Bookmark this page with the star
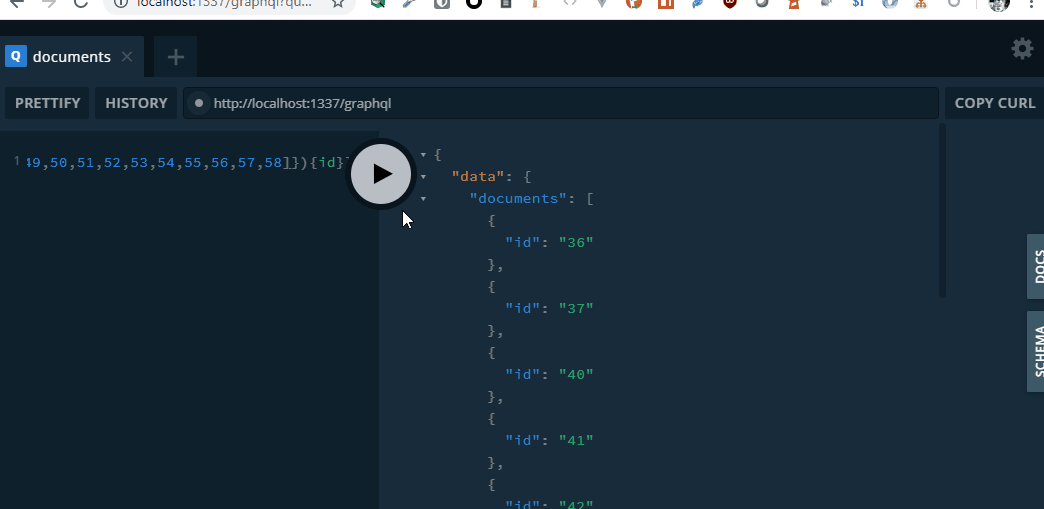Image resolution: width=1044 pixels, height=509 pixels. pyautogui.click(x=338, y=3)
